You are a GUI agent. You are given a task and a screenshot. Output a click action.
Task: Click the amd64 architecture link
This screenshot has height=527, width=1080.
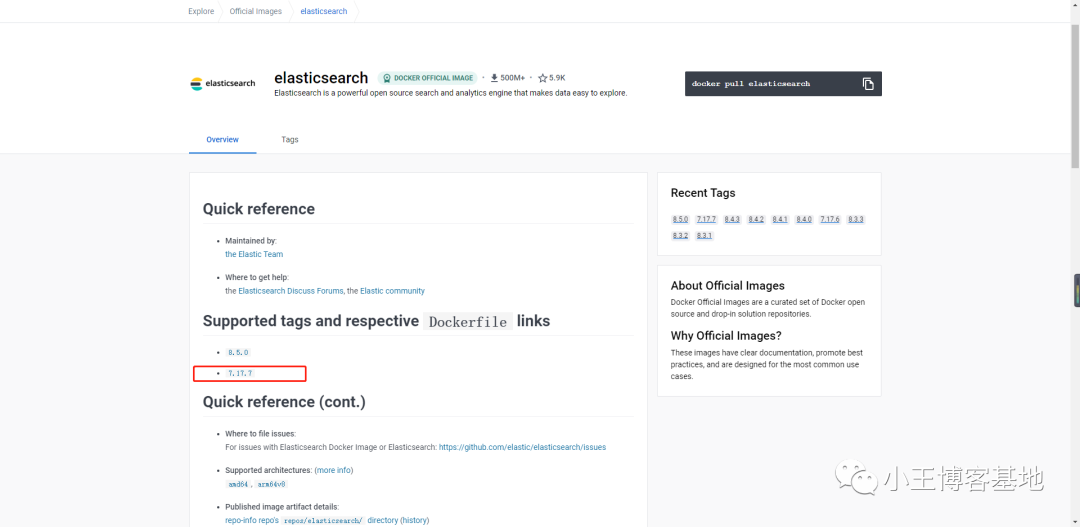(x=236, y=484)
